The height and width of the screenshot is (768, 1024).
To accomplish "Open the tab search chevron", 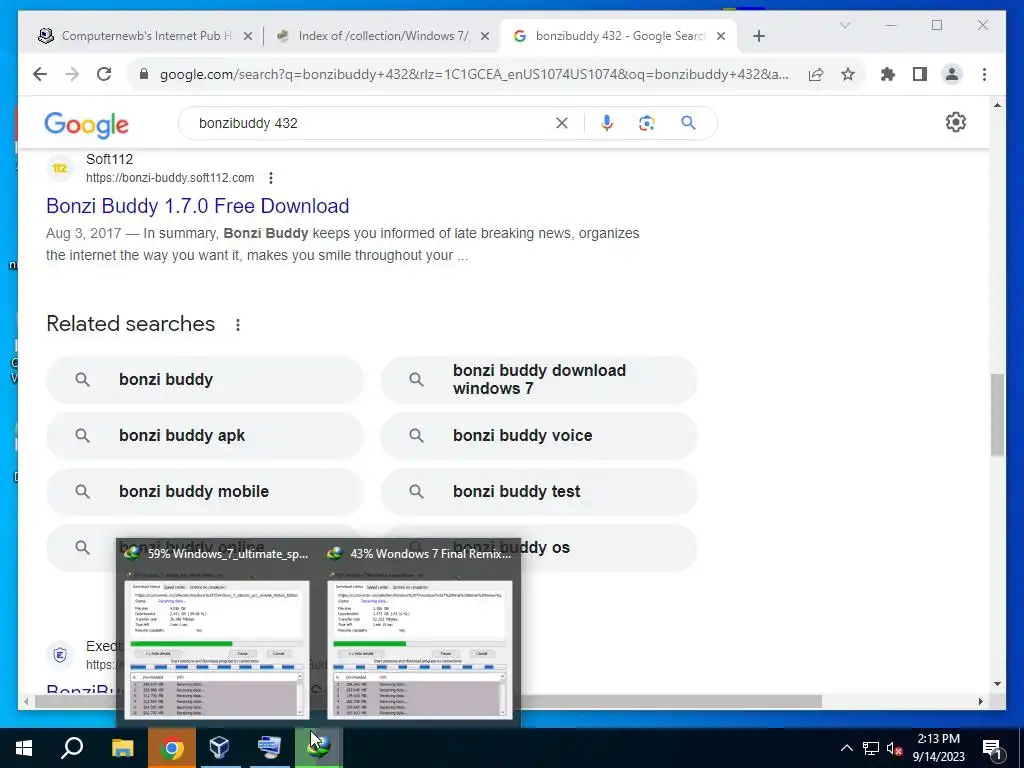I will click(844, 25).
